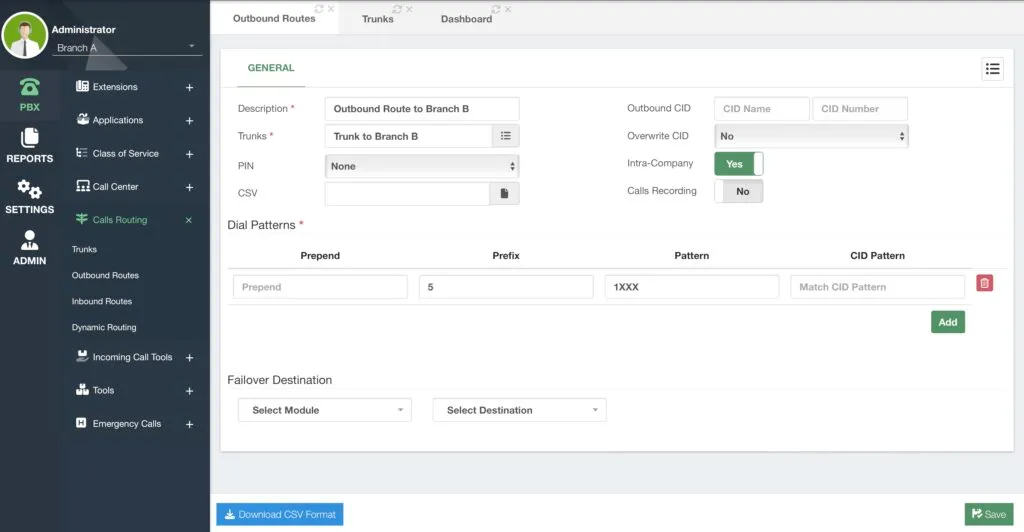This screenshot has height=532, width=1024.
Task: Open the Overwrite CID dropdown
Action: tap(811, 136)
